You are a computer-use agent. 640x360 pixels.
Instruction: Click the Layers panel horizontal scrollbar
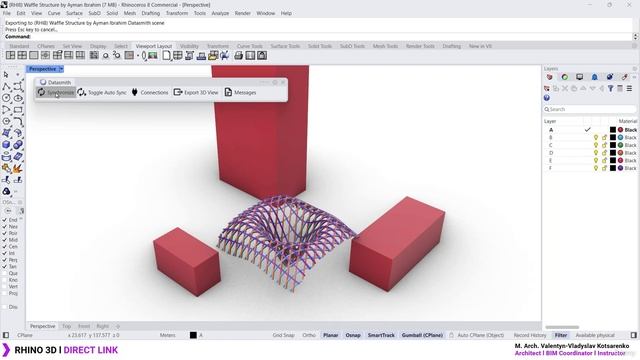coord(562,327)
